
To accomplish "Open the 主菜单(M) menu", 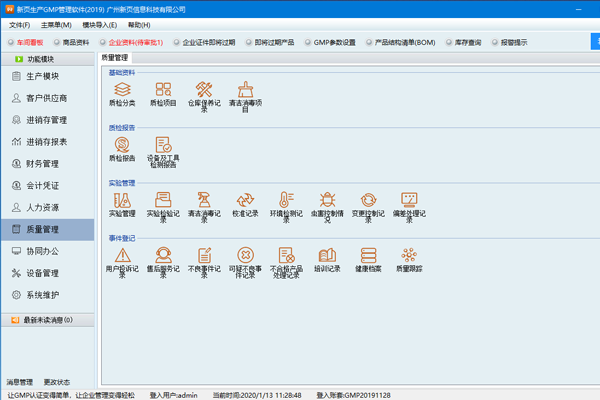I will tap(56, 25).
